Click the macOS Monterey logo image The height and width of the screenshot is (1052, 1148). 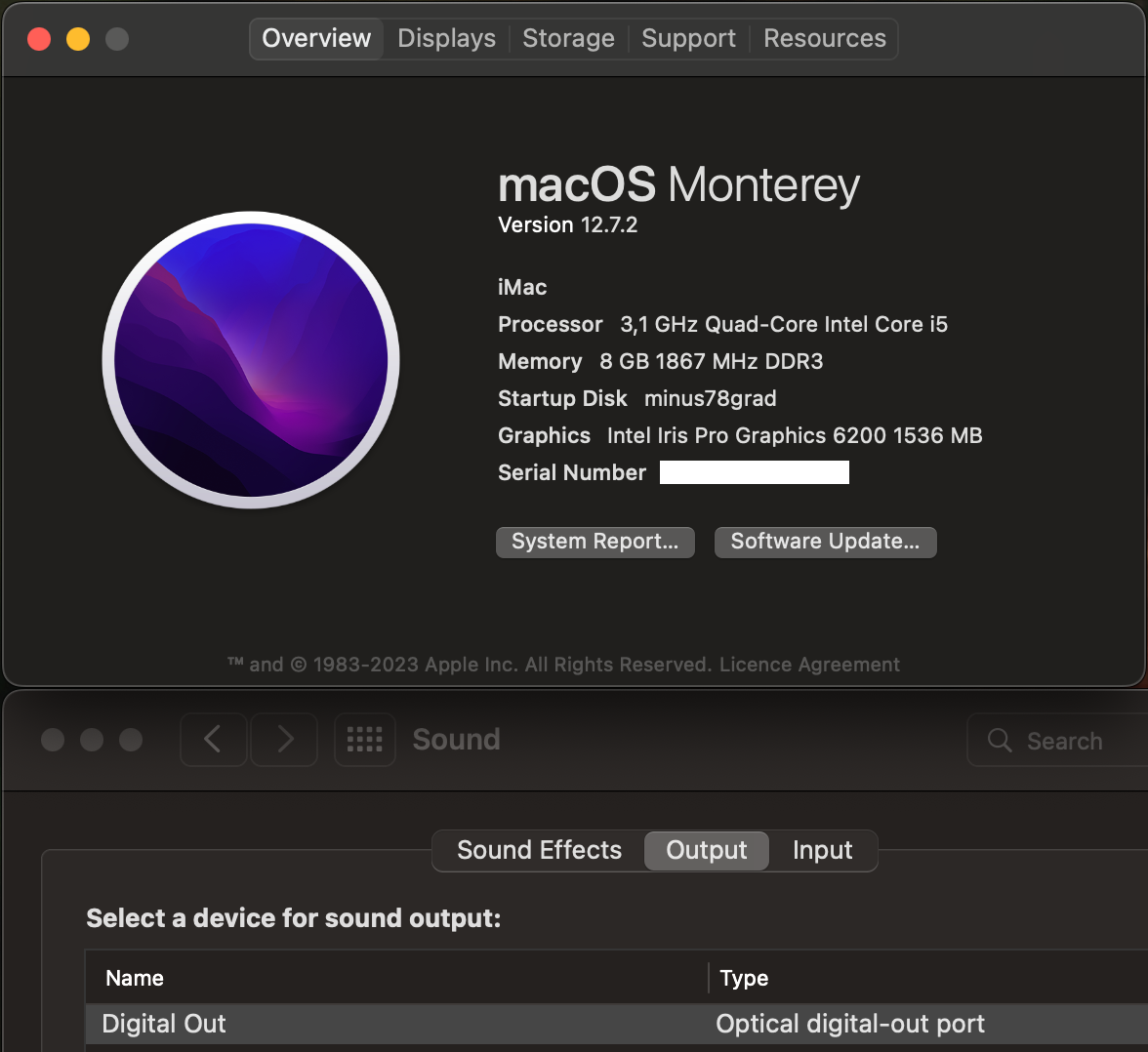251,359
